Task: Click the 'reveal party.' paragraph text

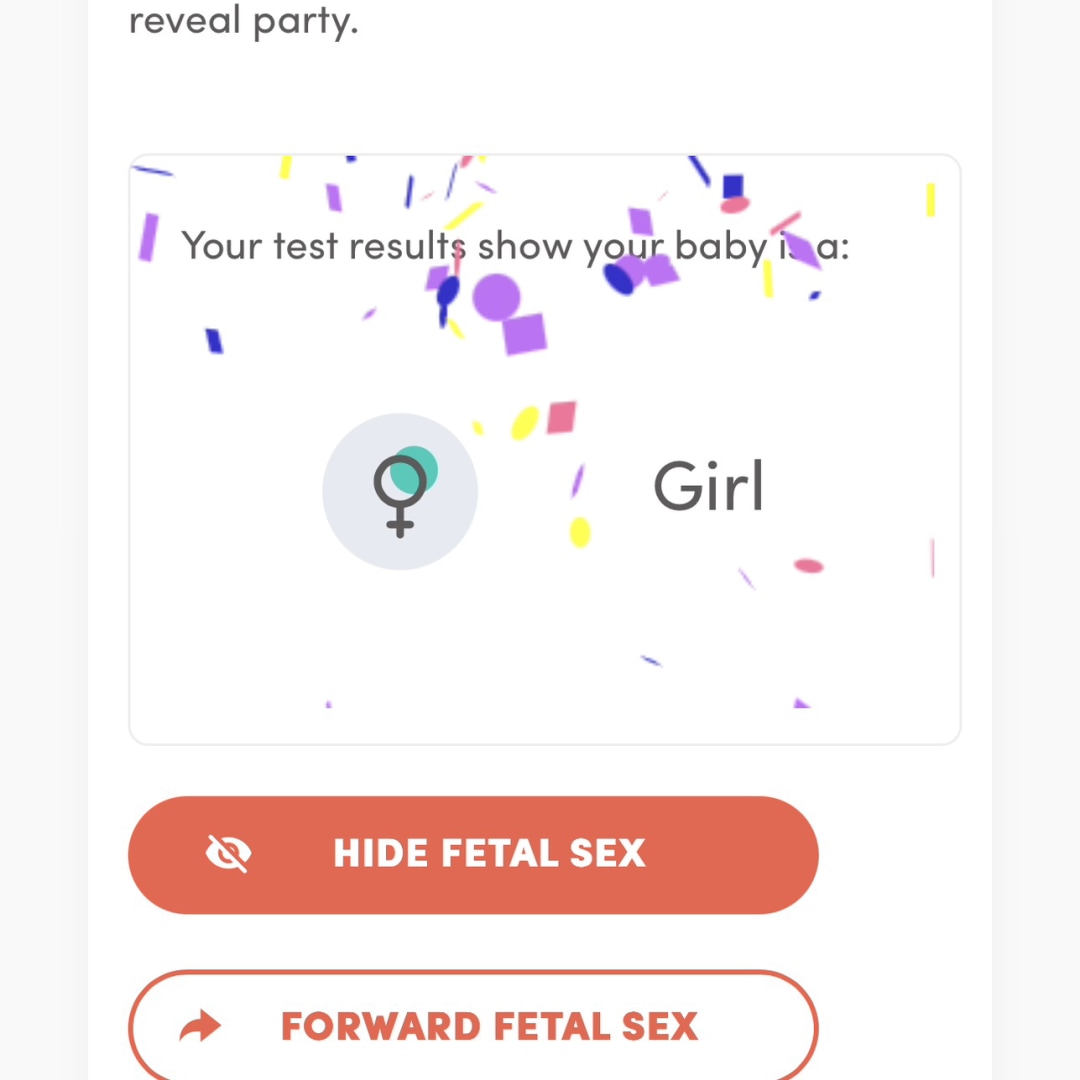Action: click(x=244, y=21)
